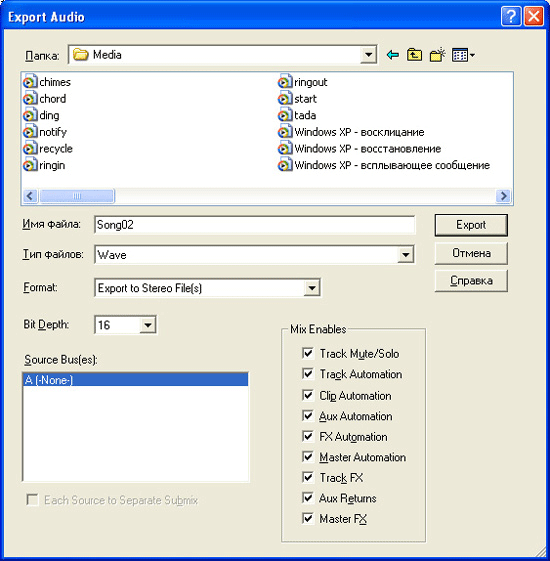This screenshot has width=550, height=561.
Task: Click the Song02 file name field
Action: (x=255, y=225)
